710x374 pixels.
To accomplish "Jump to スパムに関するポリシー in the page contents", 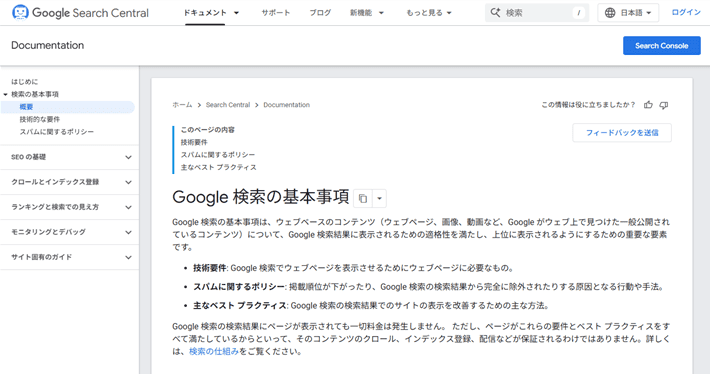I will 218,155.
